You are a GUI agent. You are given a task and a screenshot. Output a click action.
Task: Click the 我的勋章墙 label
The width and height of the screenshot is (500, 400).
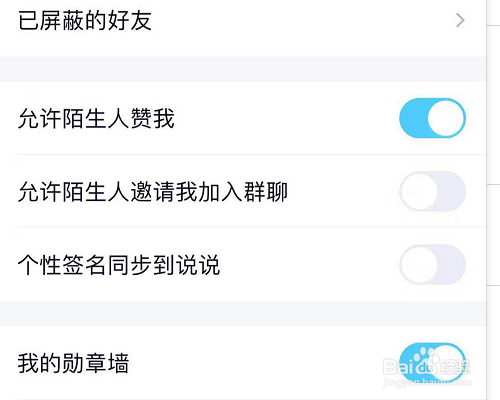(74, 363)
